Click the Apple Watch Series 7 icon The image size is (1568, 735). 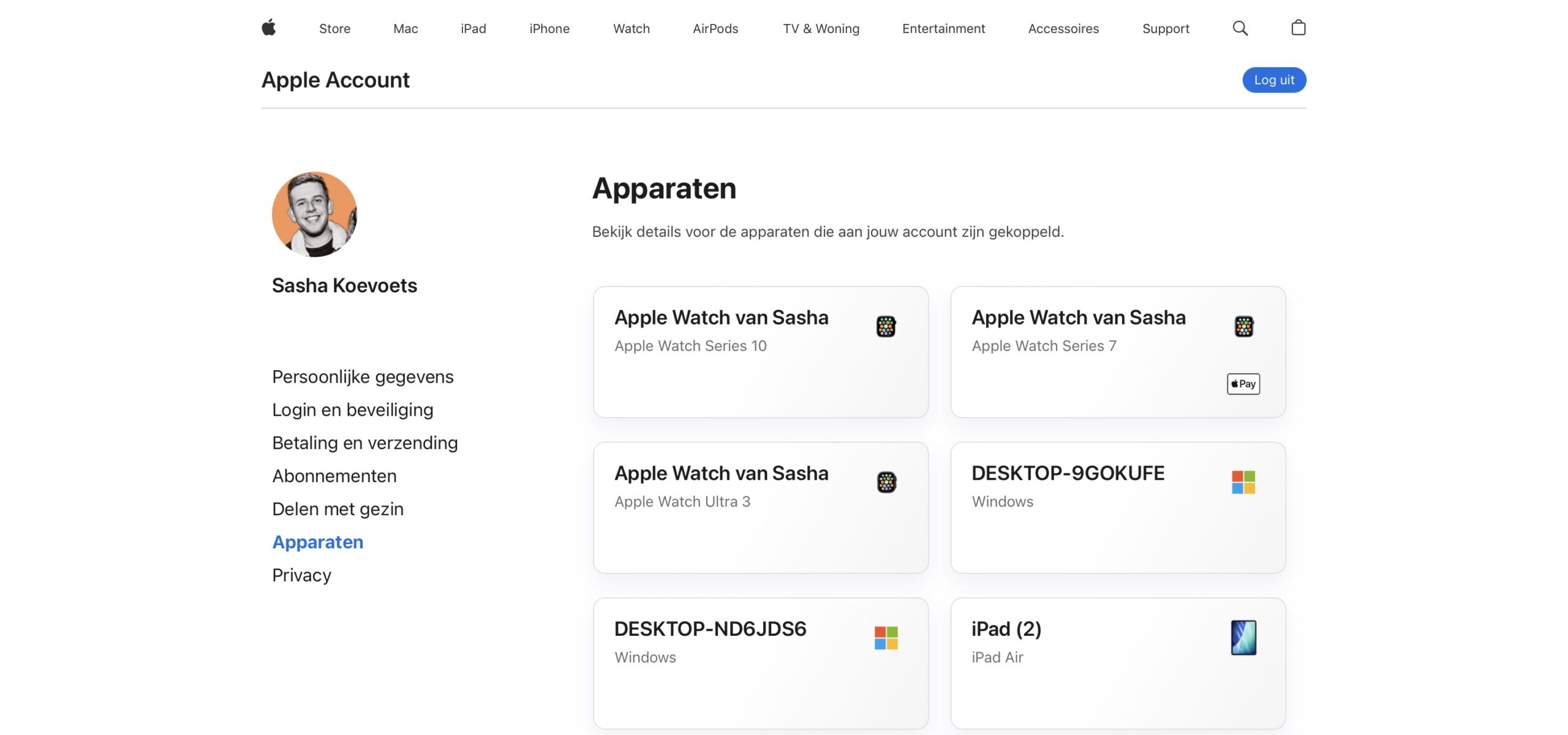tap(1243, 326)
